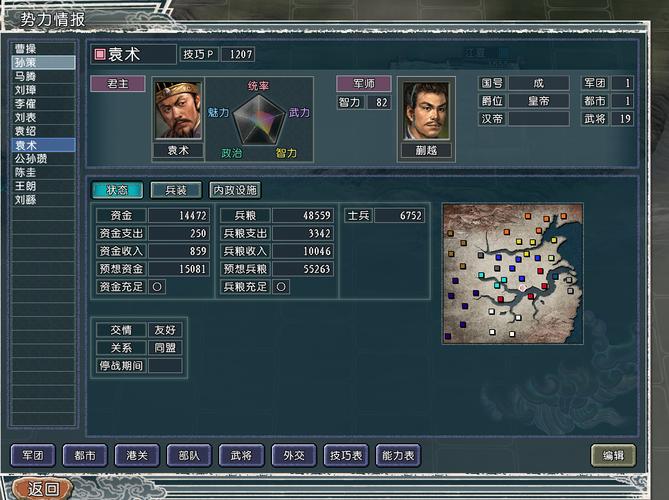Click the 君主 label
The height and width of the screenshot is (500, 669).
[x=118, y=84]
